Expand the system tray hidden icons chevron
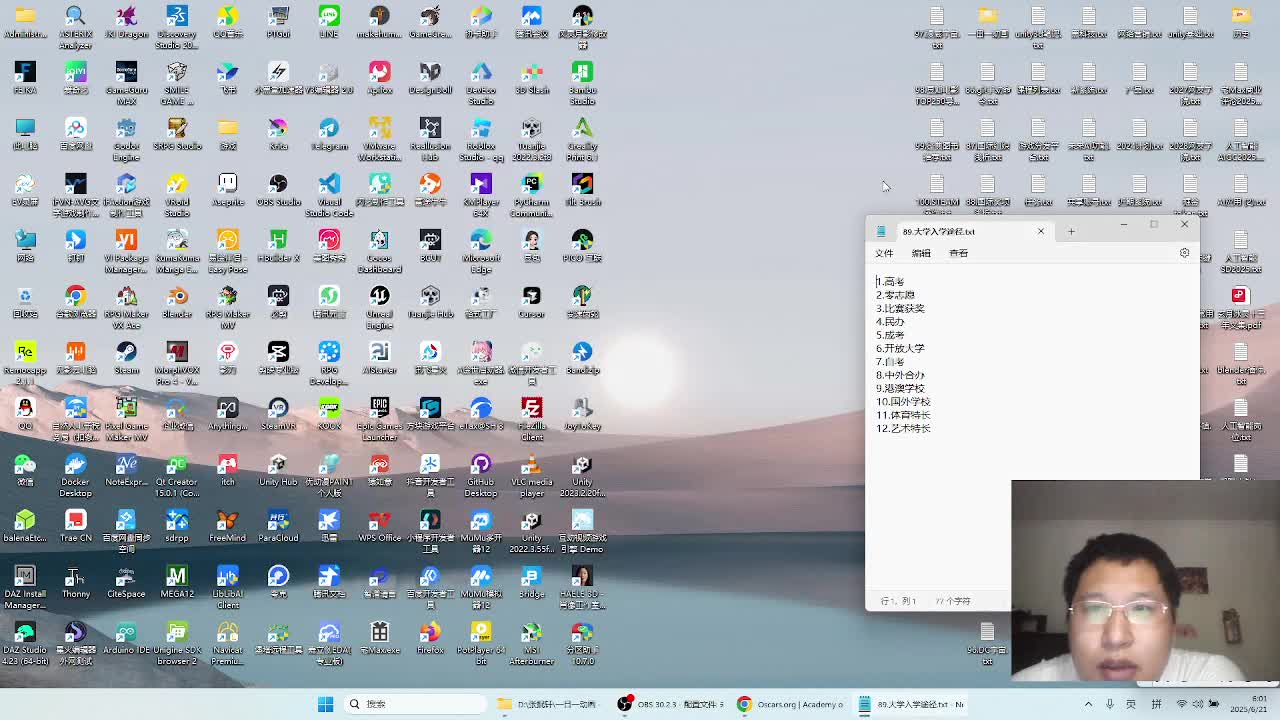Screen dimensions: 1280x720 tap(1088, 704)
